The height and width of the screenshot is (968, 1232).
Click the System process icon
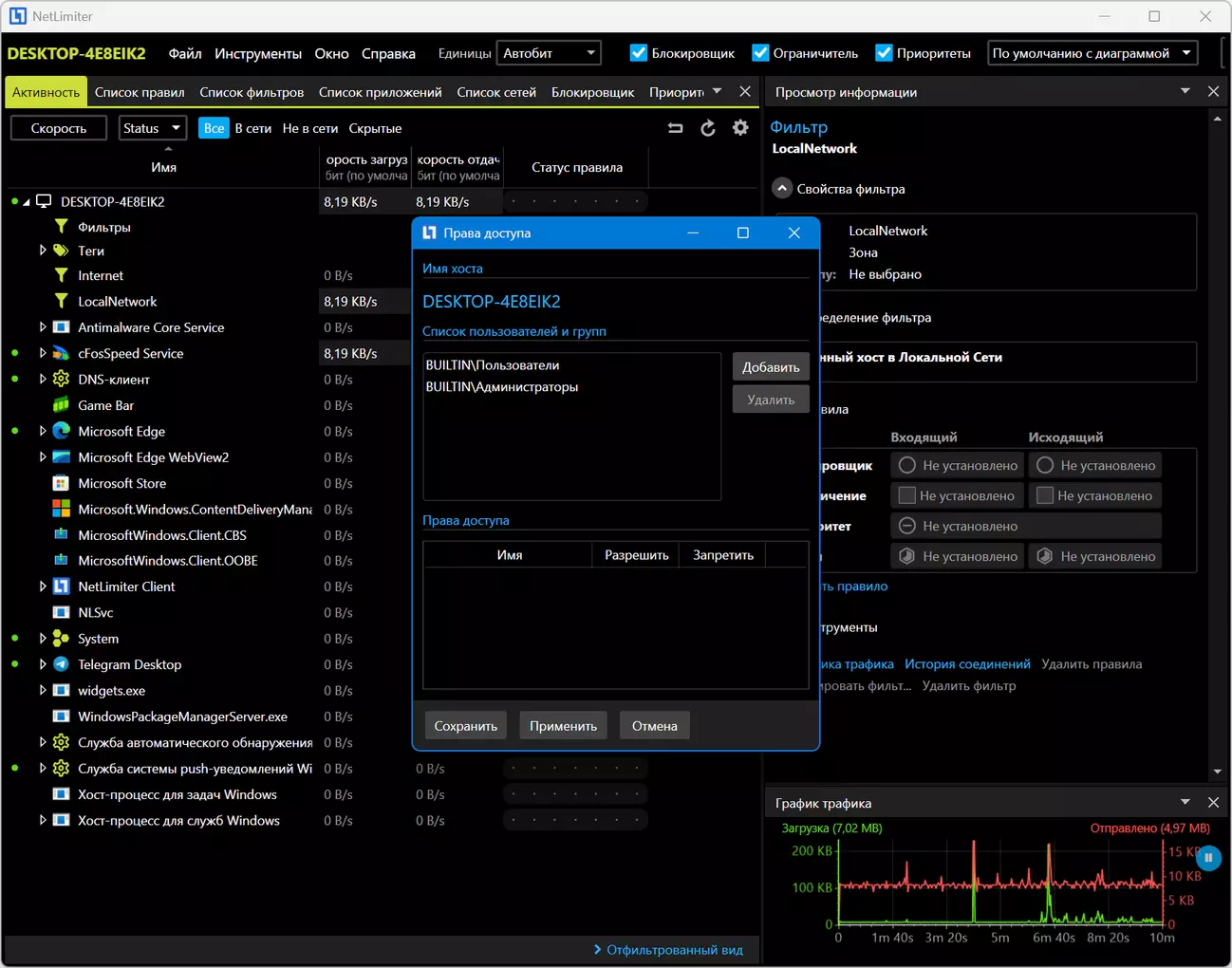point(61,639)
